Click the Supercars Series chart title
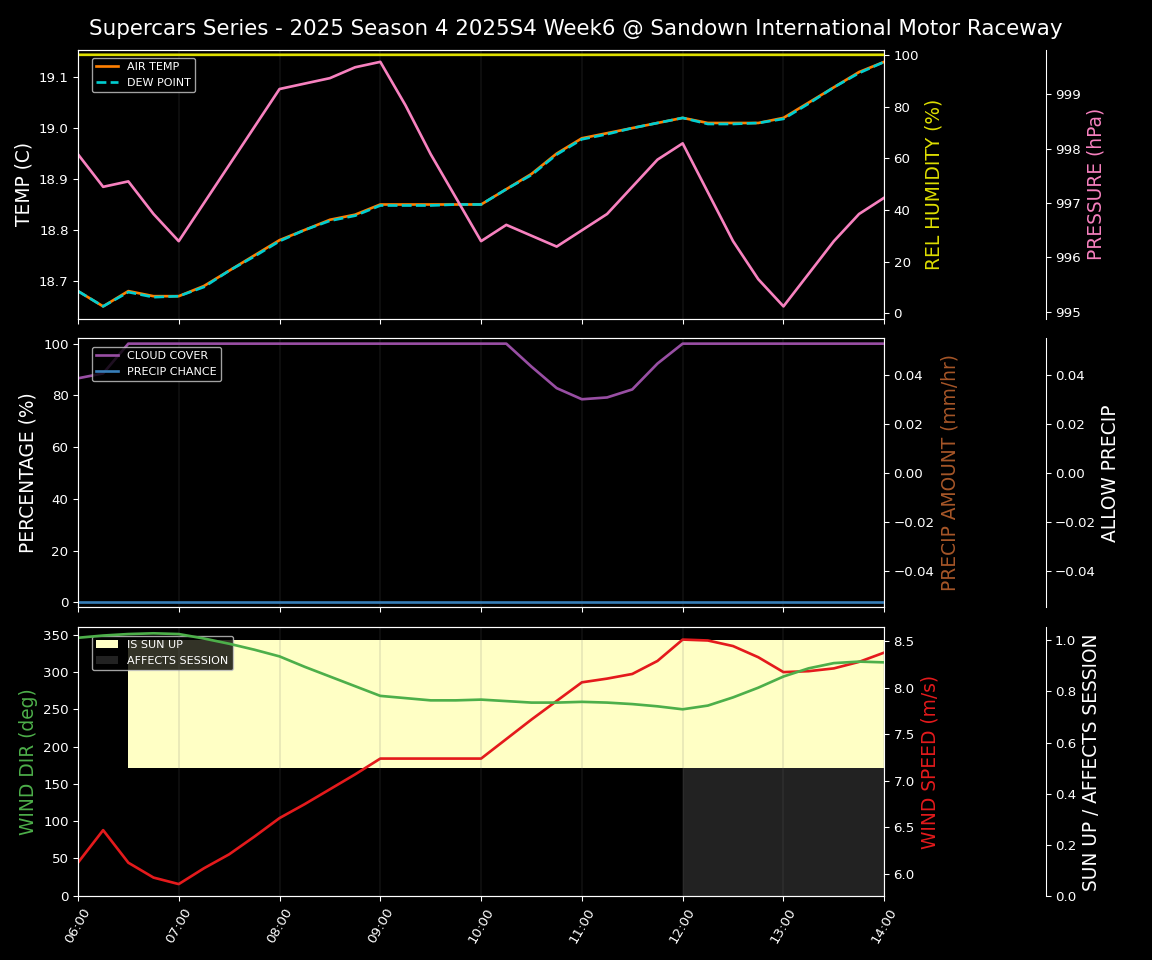This screenshot has width=1152, height=960. [x=575, y=28]
